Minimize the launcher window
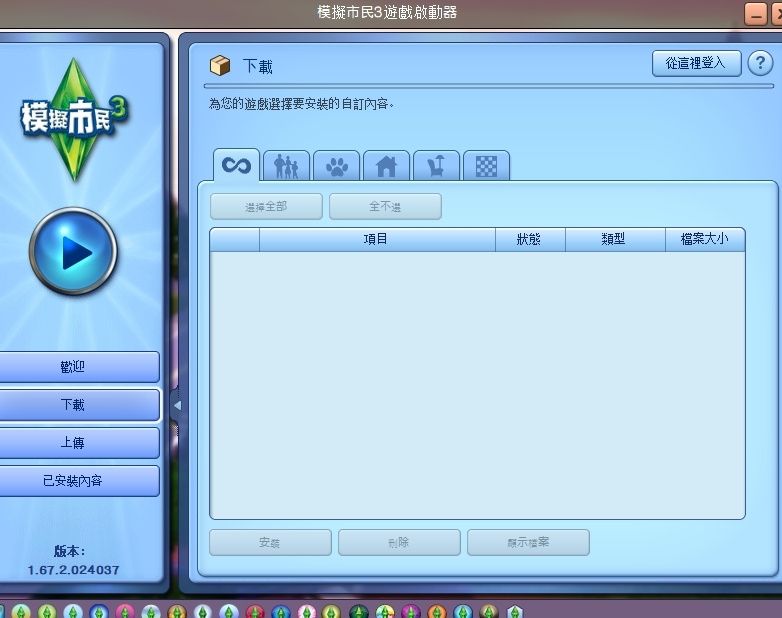 (756, 14)
